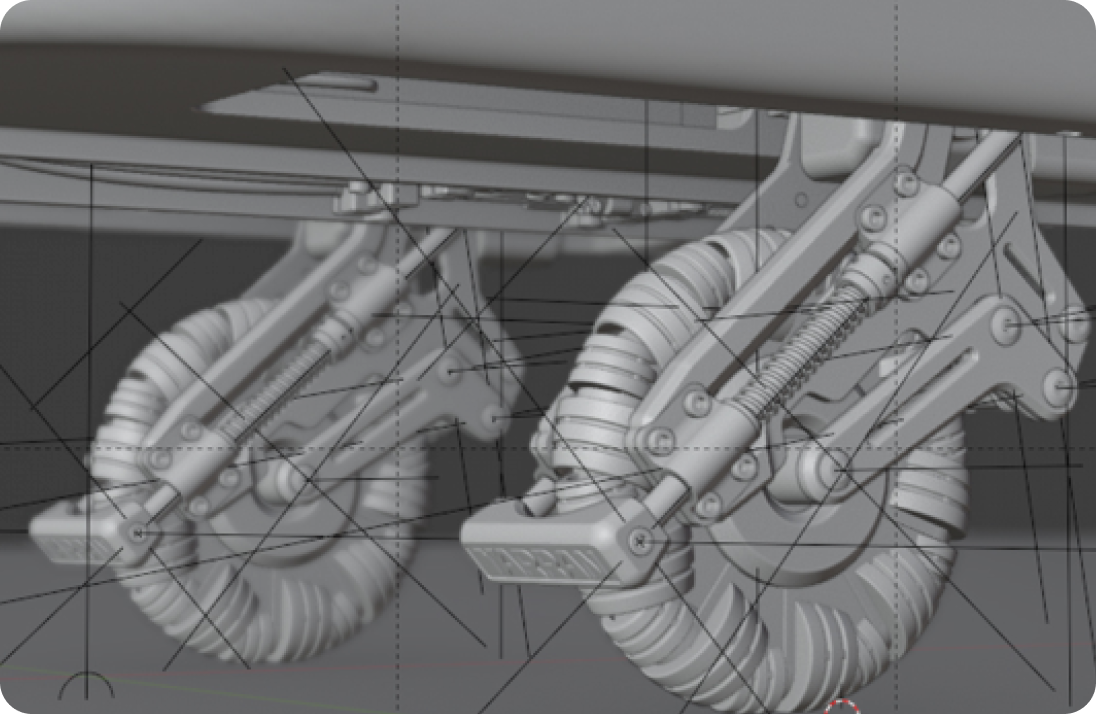Select the coil spring on the nearer suspension strut

[x=802, y=346]
